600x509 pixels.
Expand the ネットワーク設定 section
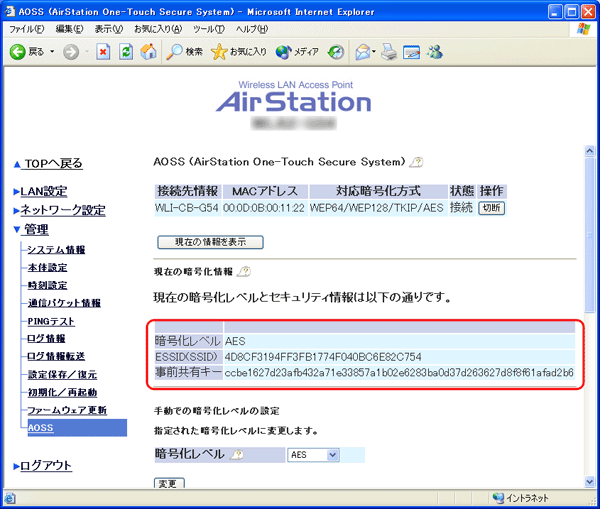pos(63,210)
